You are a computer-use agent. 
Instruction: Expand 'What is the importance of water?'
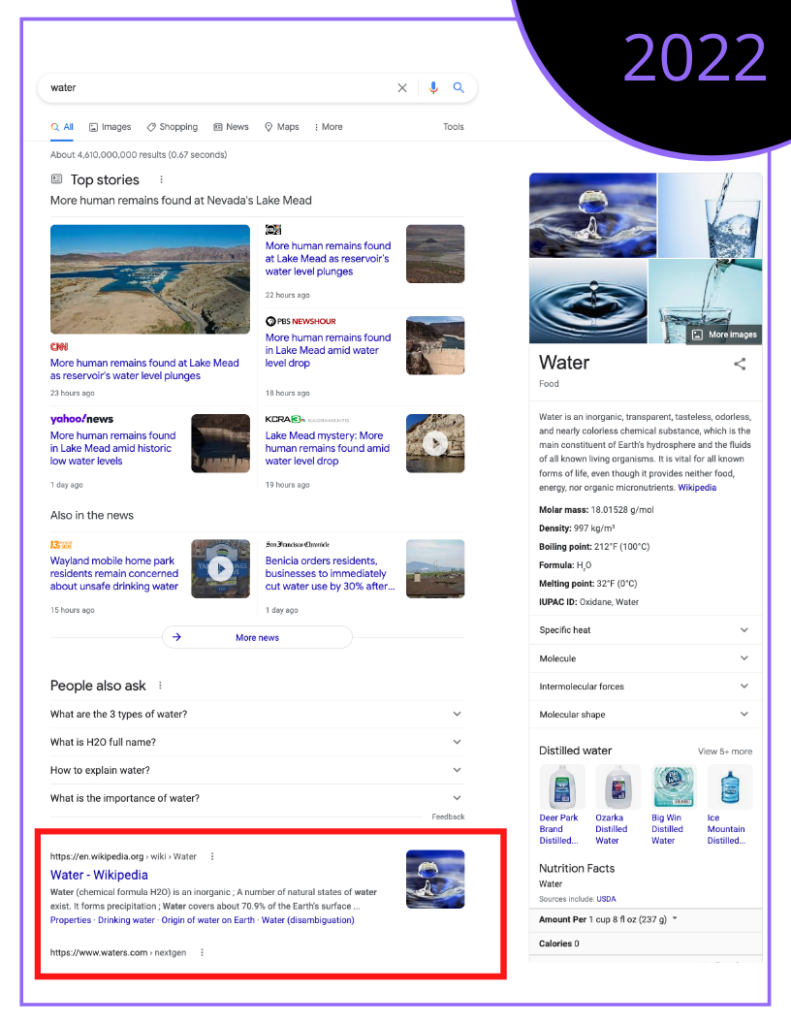point(257,798)
